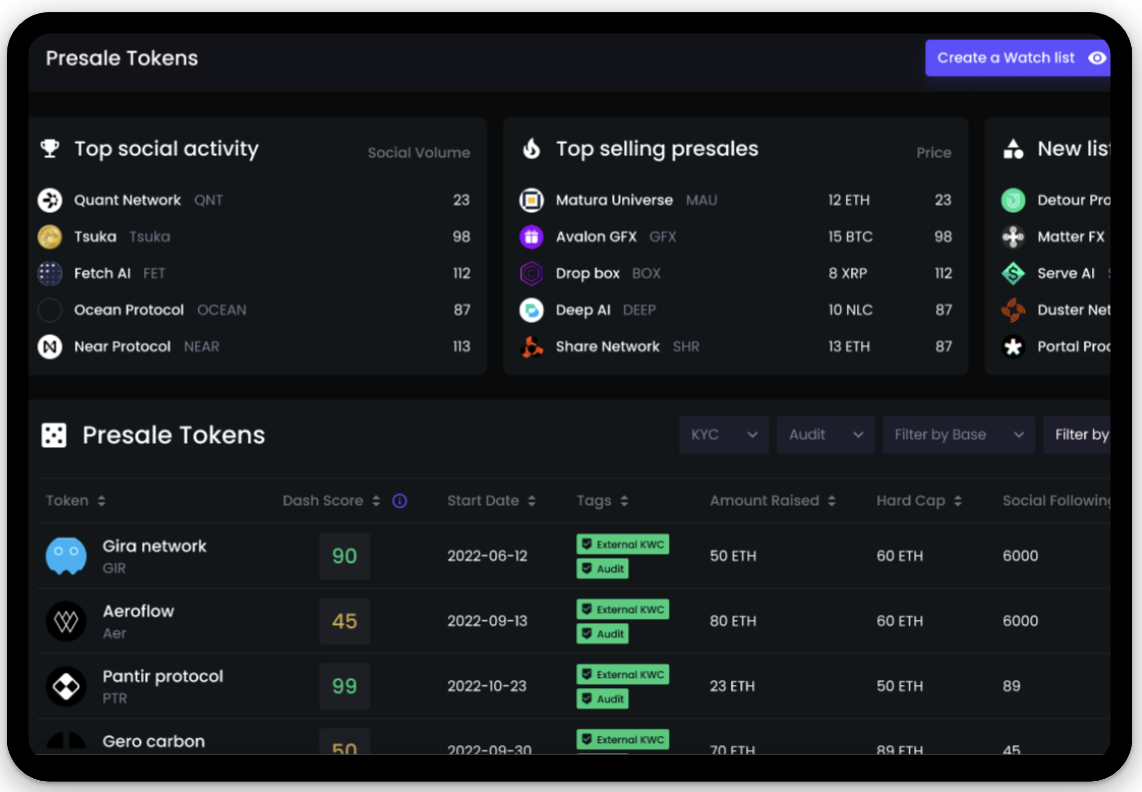
Task: Click the Tsuka token name
Action: point(95,237)
